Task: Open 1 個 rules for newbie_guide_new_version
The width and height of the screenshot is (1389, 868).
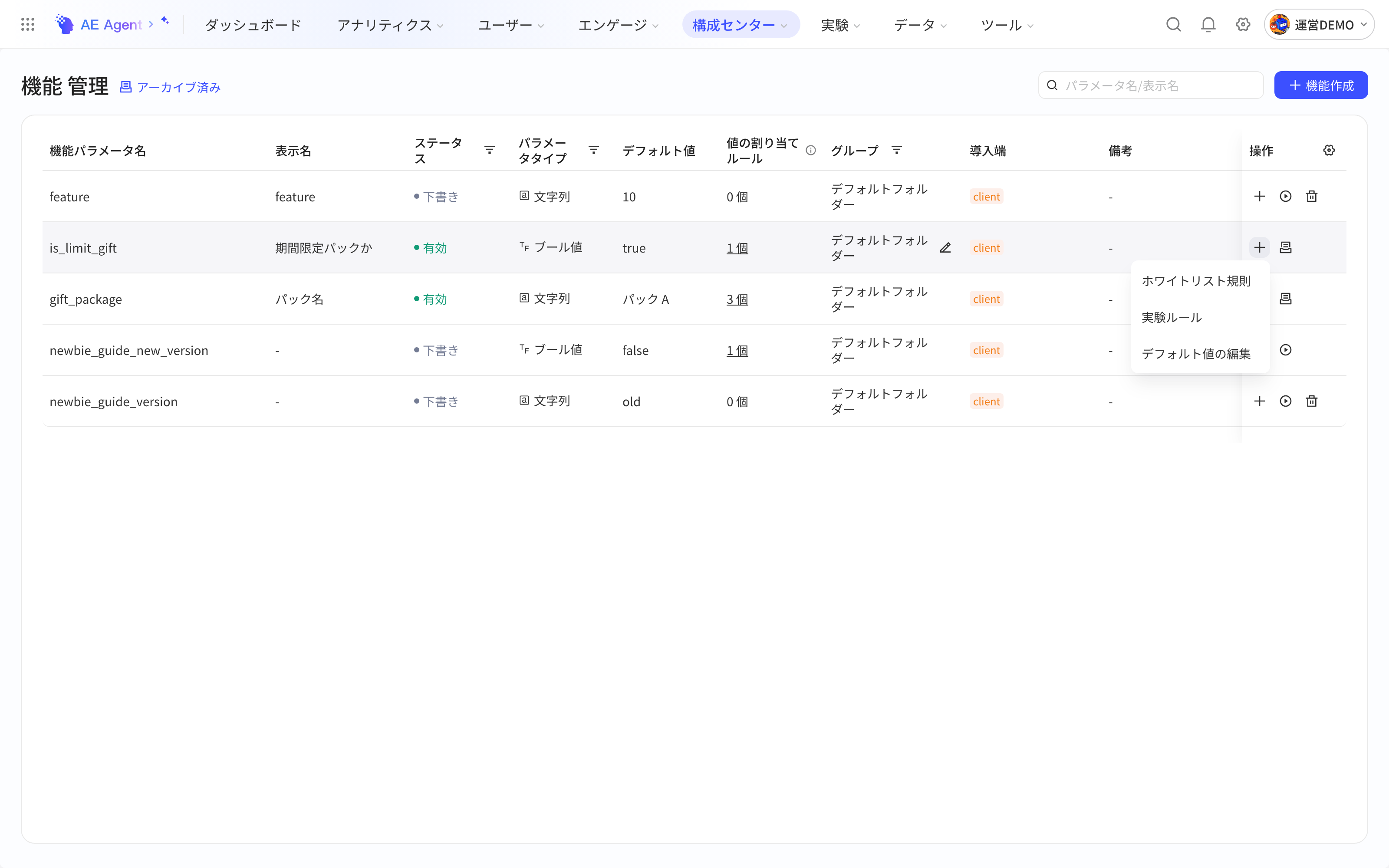Action: tap(737, 350)
